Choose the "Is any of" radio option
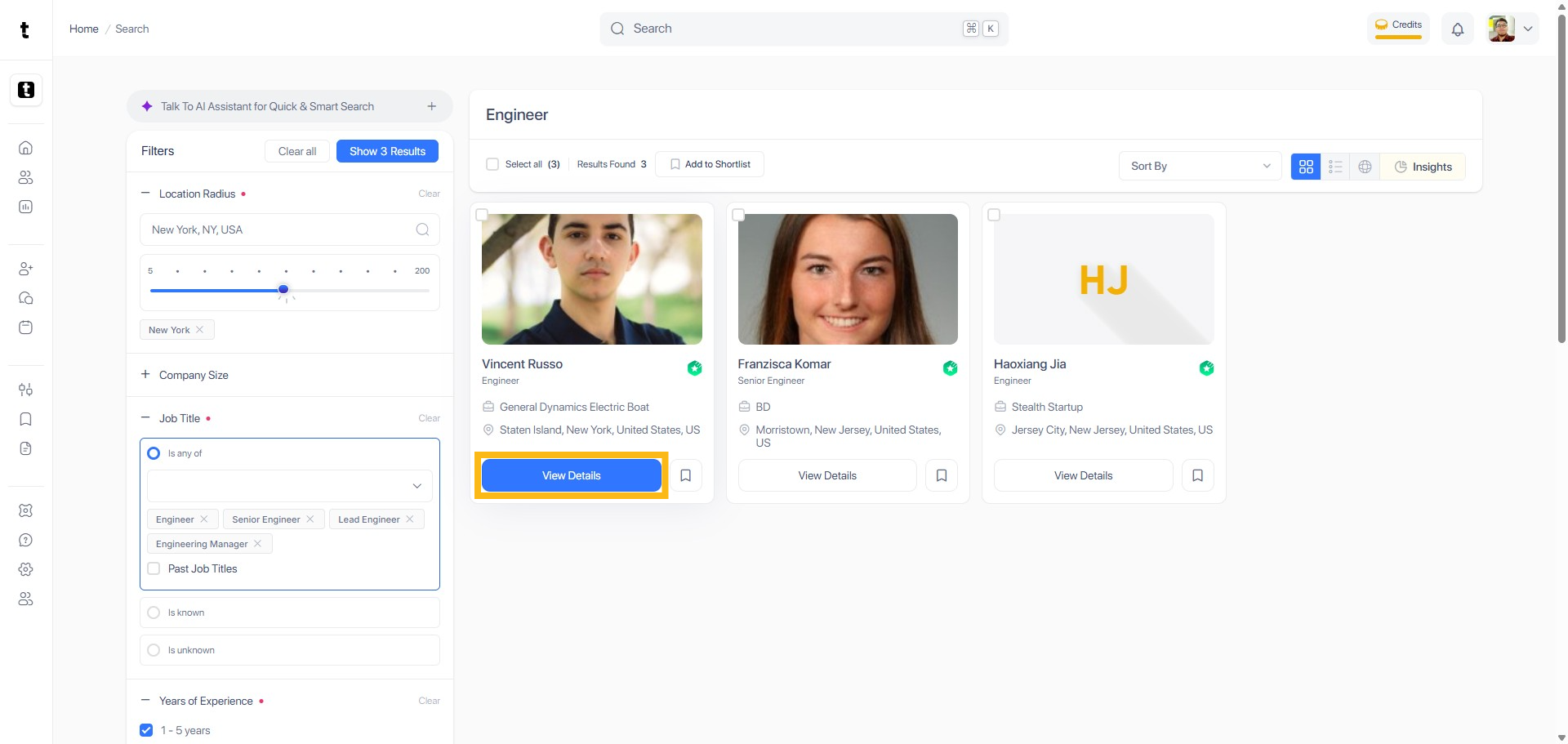 154,453
